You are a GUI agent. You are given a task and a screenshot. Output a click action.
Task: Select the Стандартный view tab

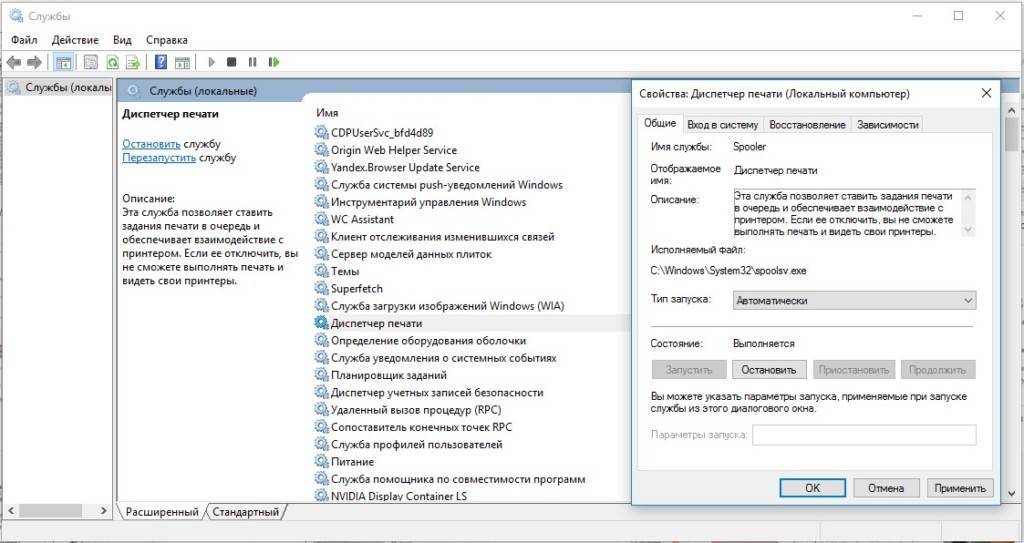246,512
